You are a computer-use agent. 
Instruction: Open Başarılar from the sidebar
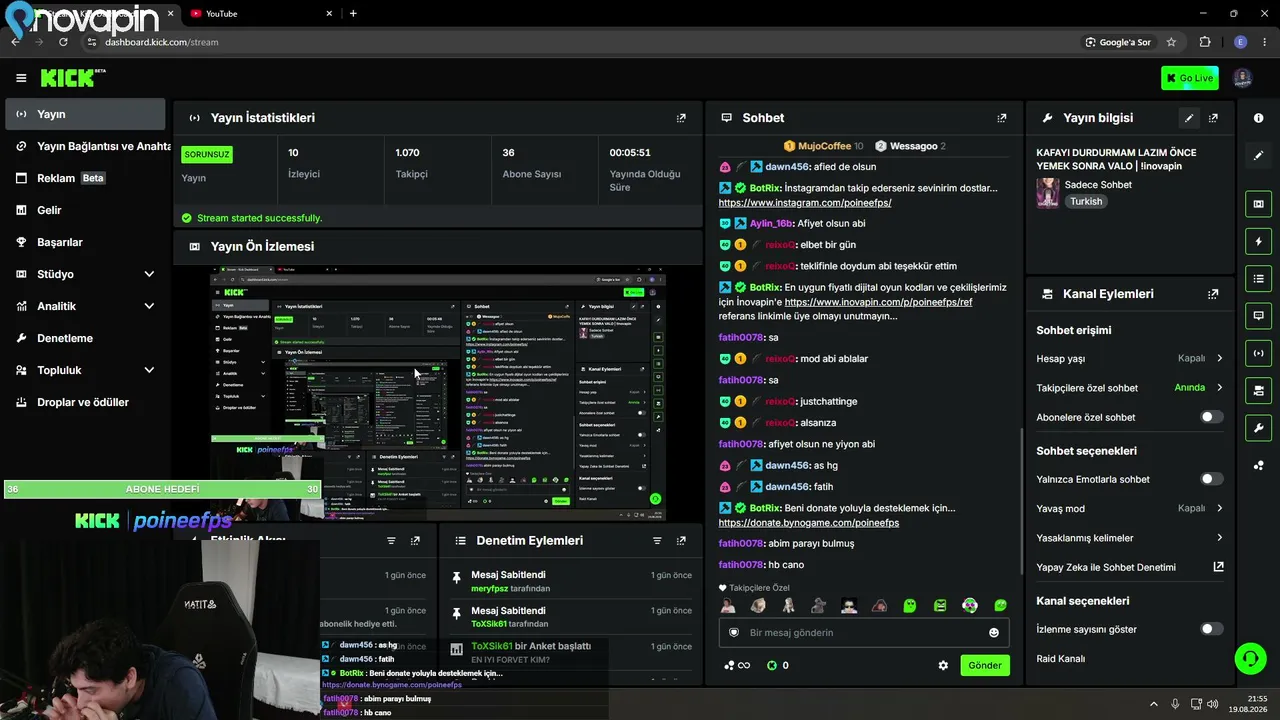(85, 242)
